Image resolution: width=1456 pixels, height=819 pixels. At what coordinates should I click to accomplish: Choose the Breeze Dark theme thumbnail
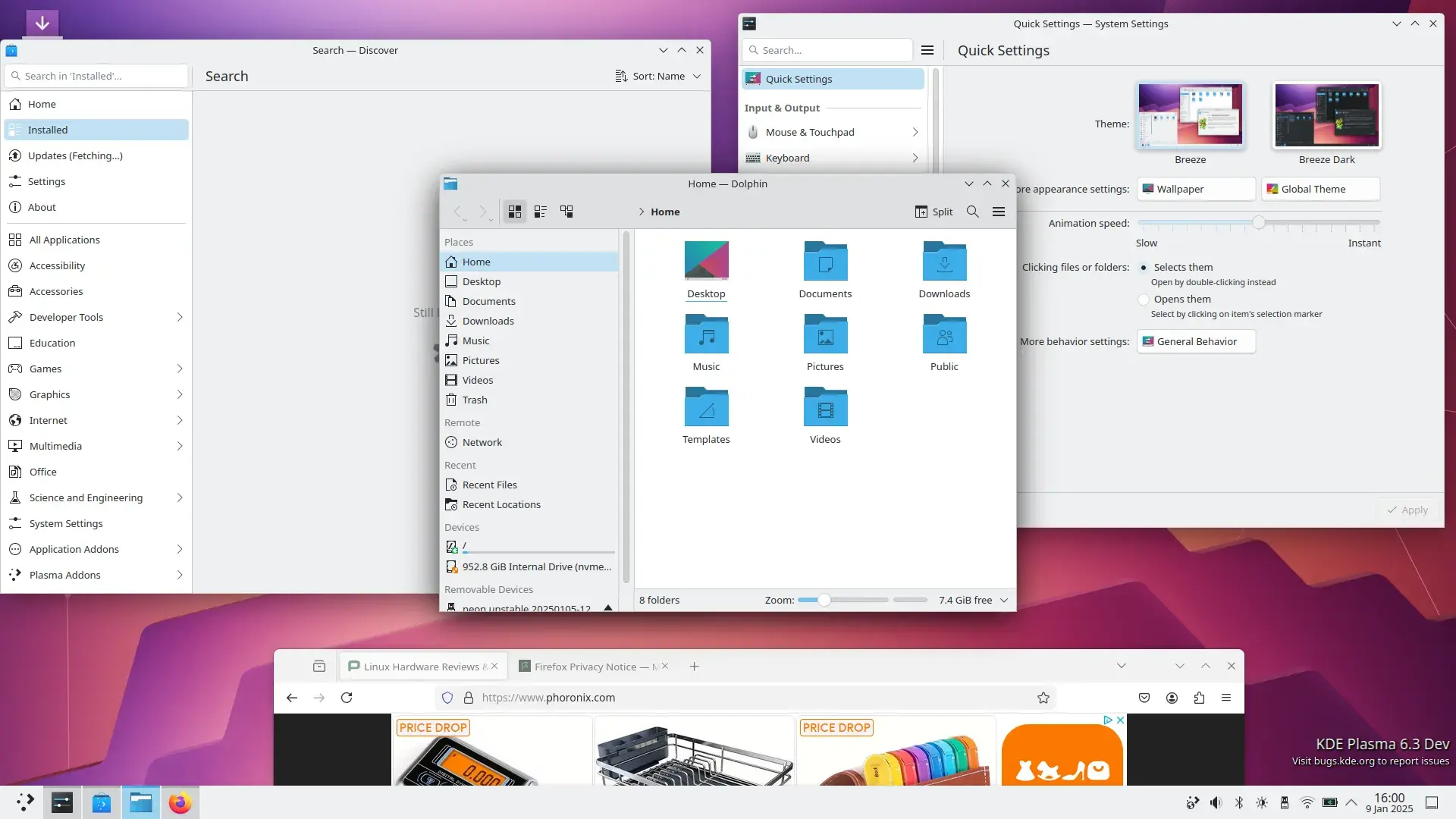[1326, 116]
